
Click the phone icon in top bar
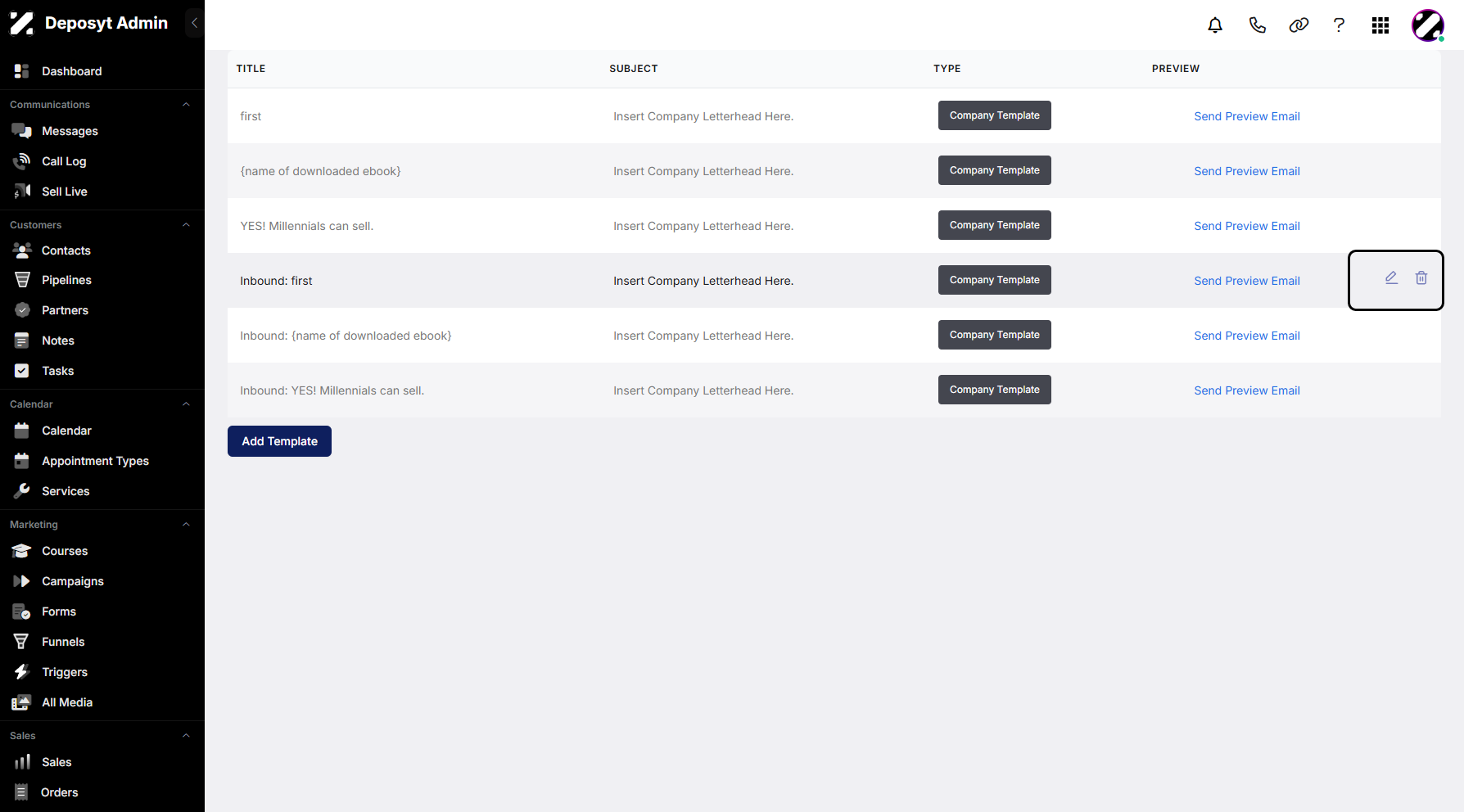(1257, 25)
